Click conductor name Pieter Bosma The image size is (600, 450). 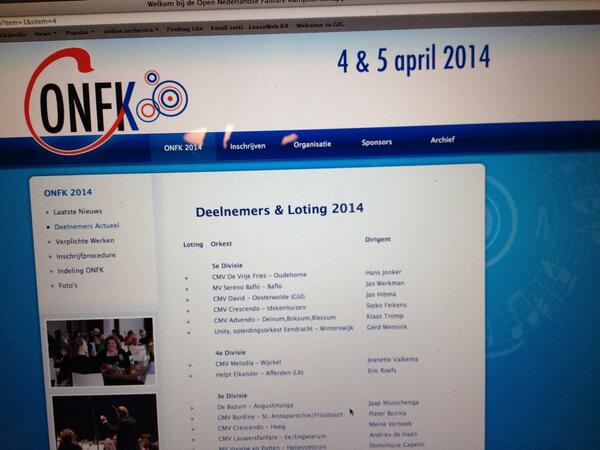[x=388, y=414]
